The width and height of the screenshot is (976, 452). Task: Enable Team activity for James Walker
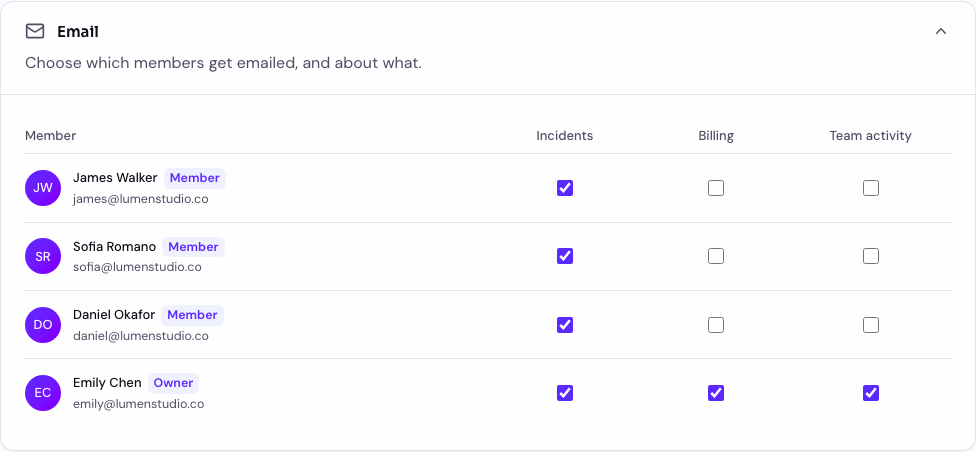pyautogui.click(x=871, y=188)
